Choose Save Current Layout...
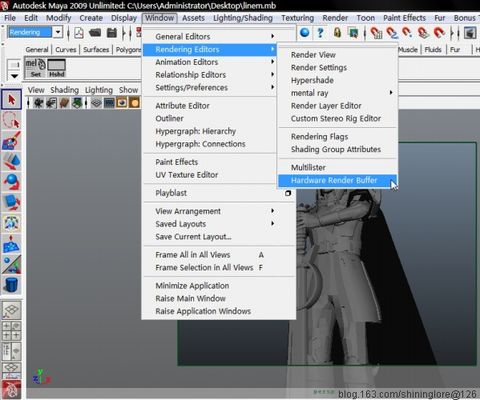The height and width of the screenshot is (400, 480). click(219, 237)
